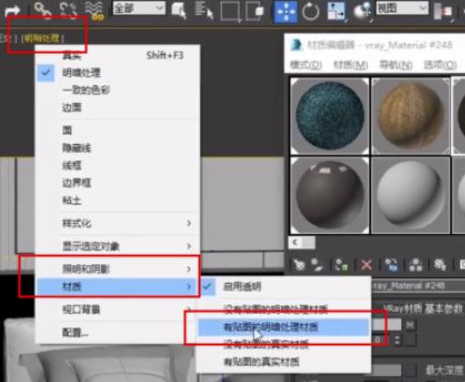This screenshot has height=382, width=465.
Task: Click the 明暗处理 viewport shading label
Action: tap(42, 38)
